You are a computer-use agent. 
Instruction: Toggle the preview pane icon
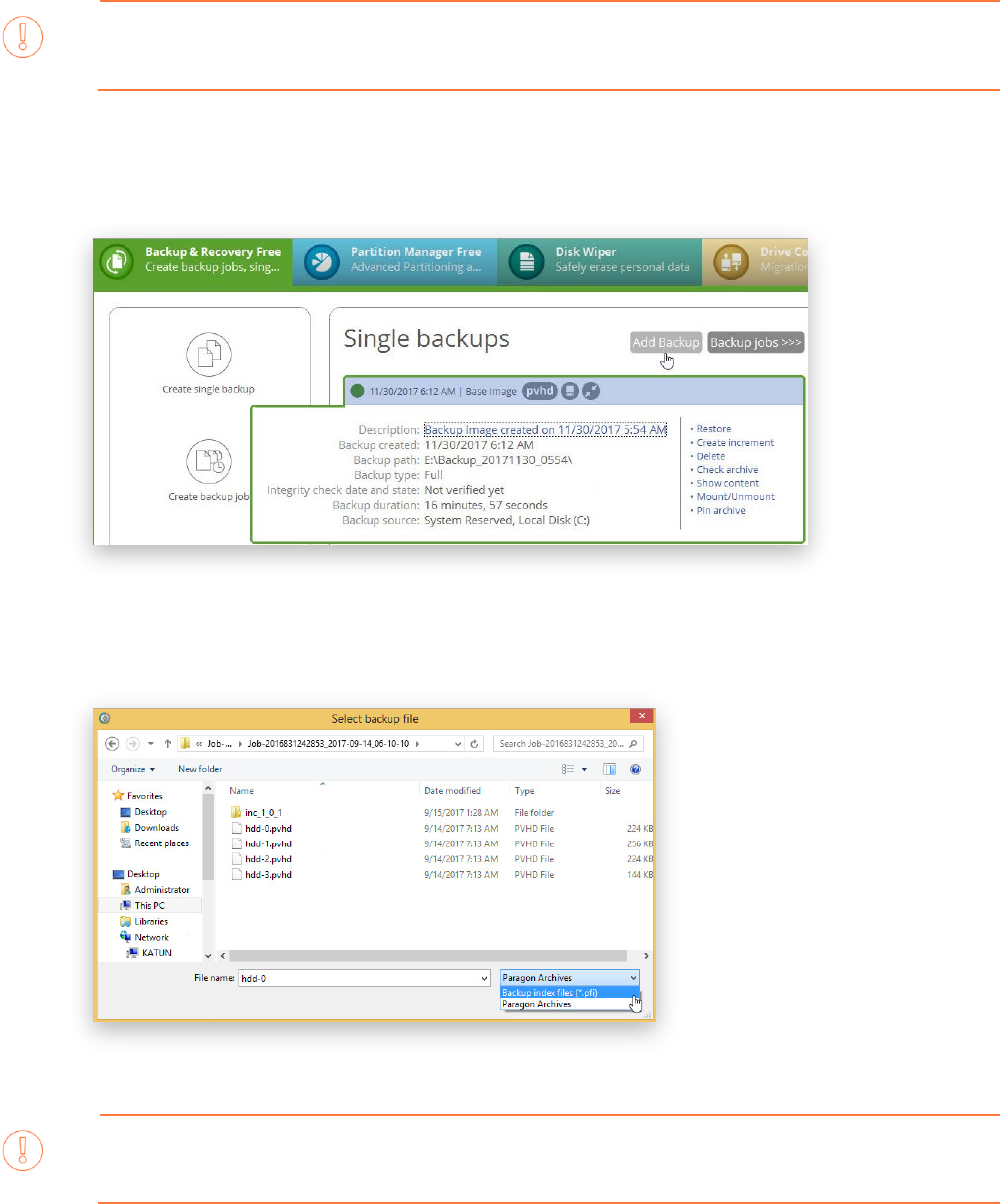(609, 769)
